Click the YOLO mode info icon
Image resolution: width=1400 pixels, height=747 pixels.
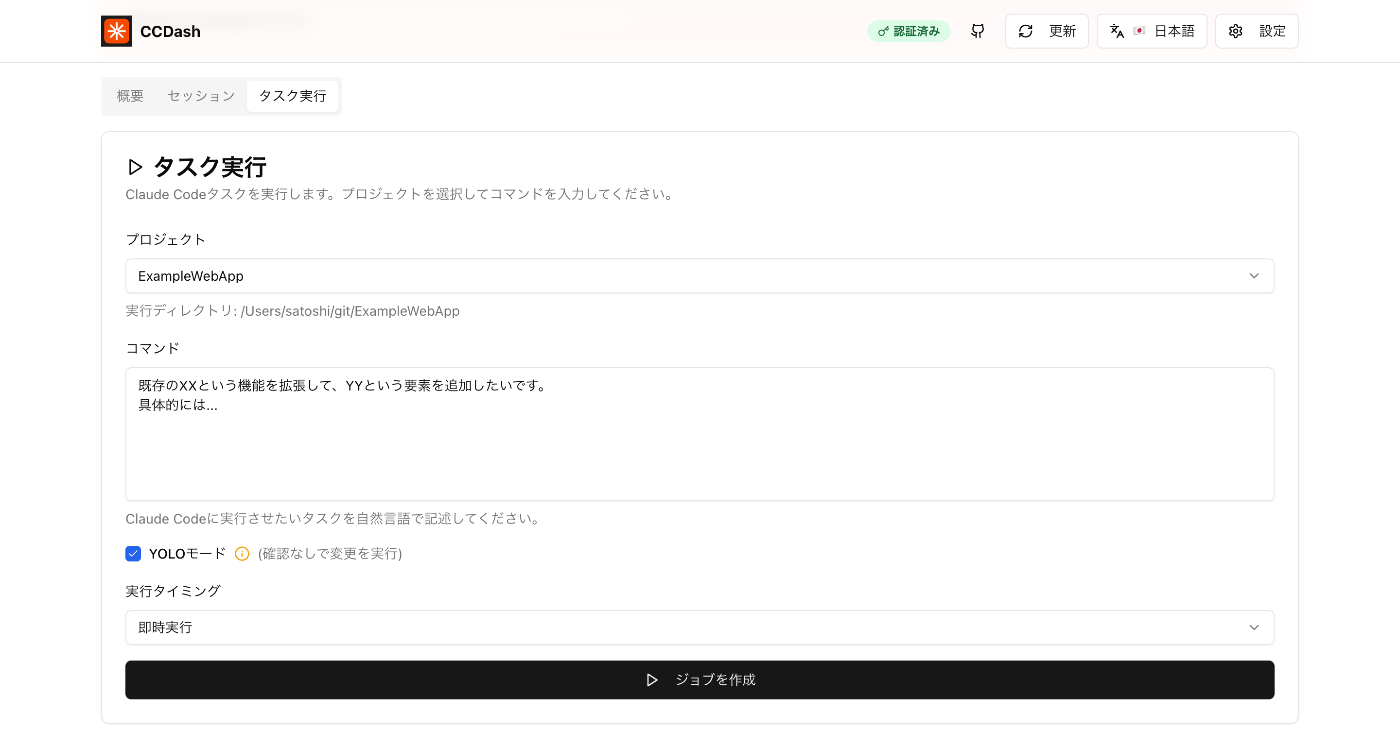coord(242,554)
